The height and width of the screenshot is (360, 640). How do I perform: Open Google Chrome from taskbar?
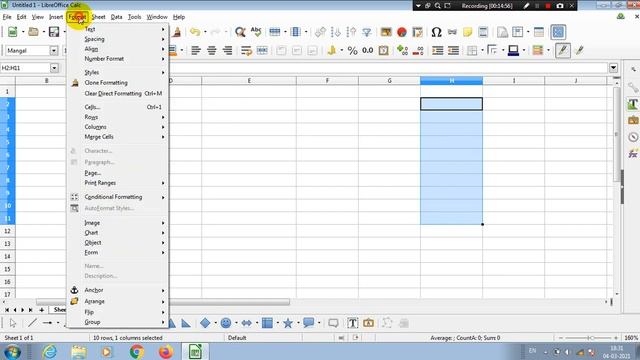point(137,351)
